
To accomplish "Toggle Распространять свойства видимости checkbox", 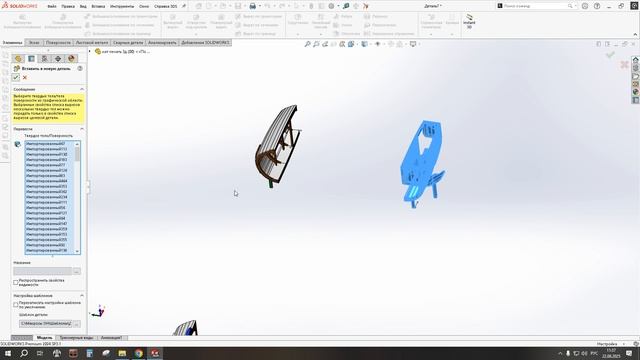I will point(16,282).
